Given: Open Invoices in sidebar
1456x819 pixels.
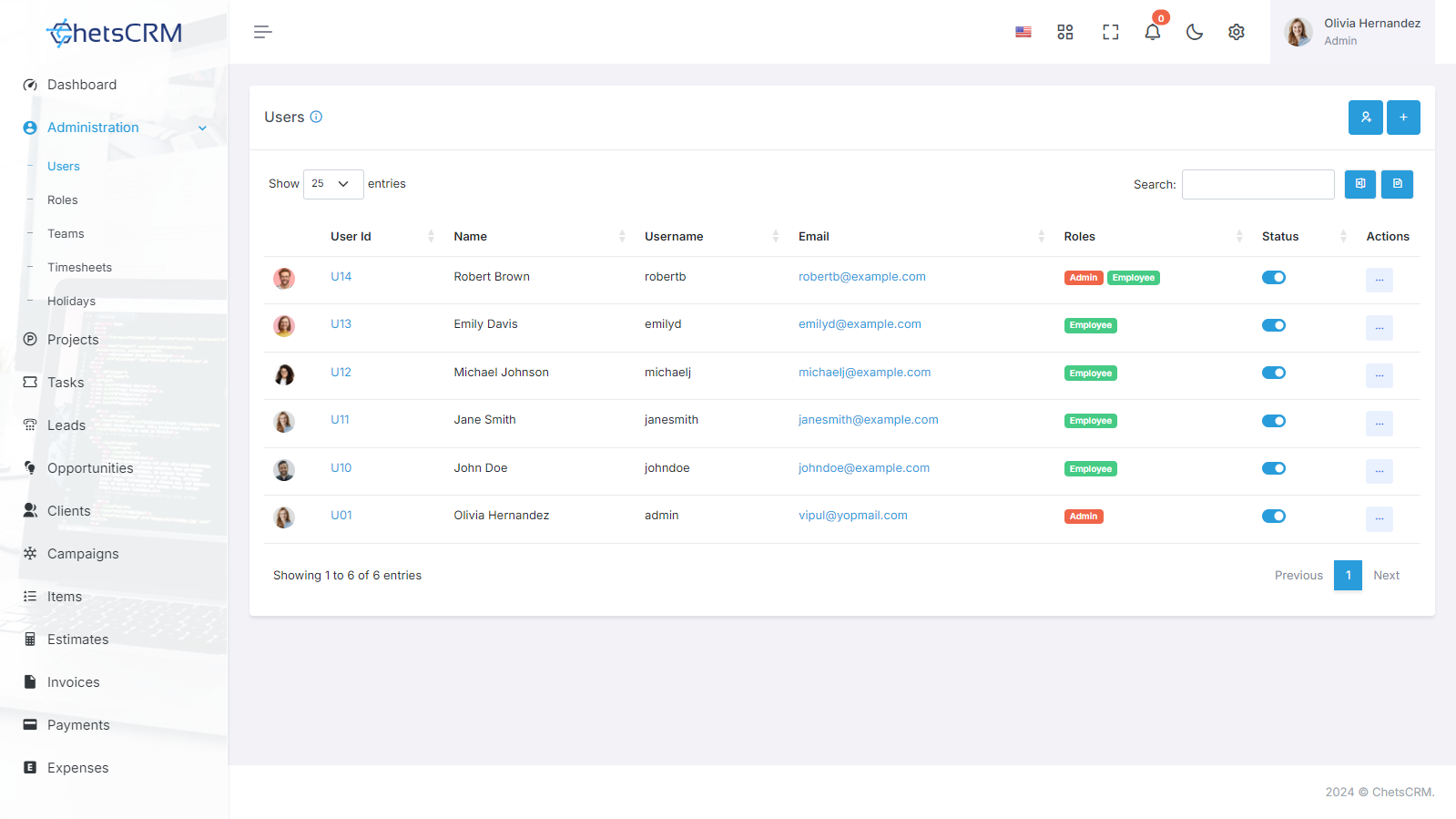Looking at the screenshot, I should 74,682.
